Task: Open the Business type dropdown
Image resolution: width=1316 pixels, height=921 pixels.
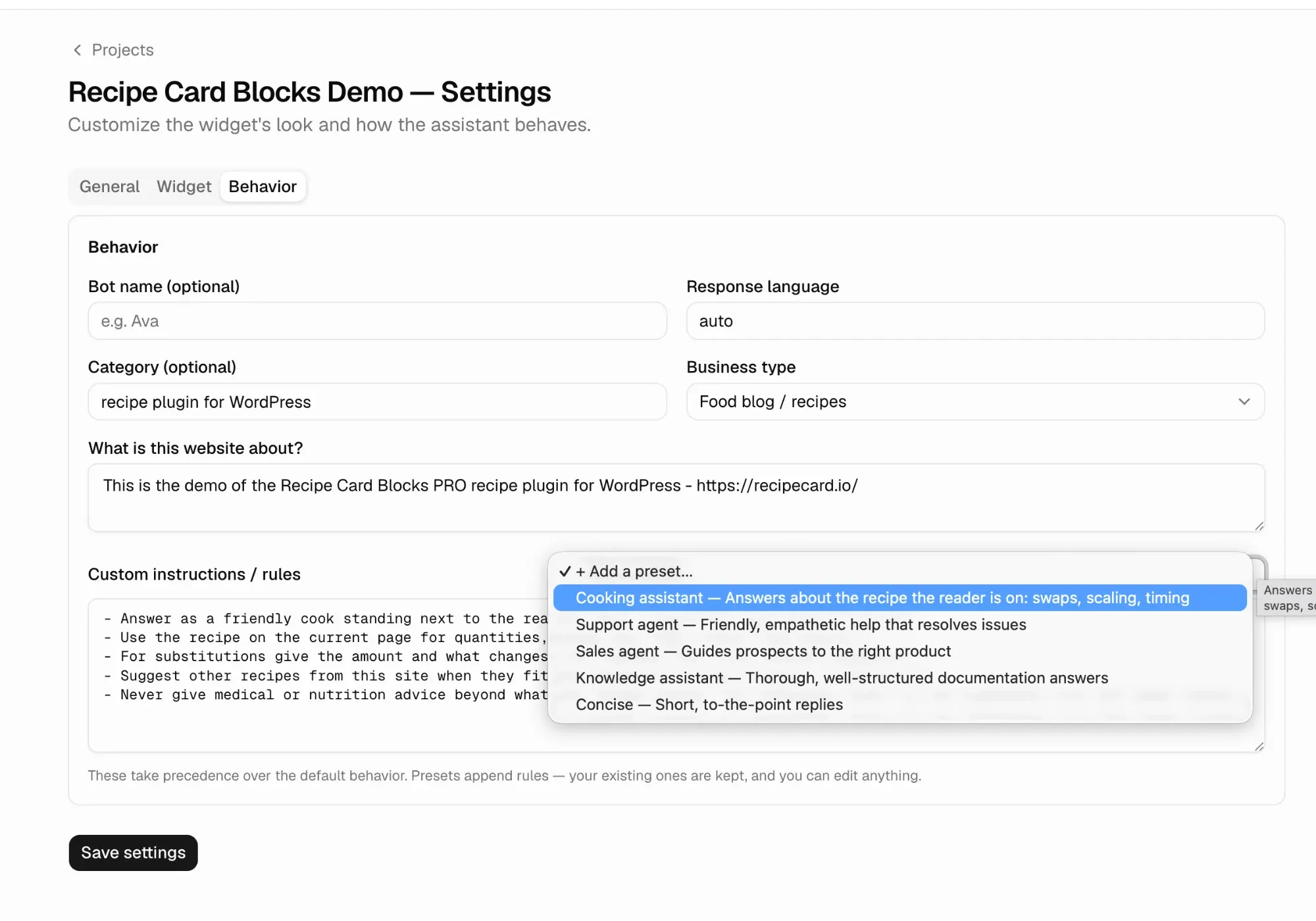Action: point(975,402)
